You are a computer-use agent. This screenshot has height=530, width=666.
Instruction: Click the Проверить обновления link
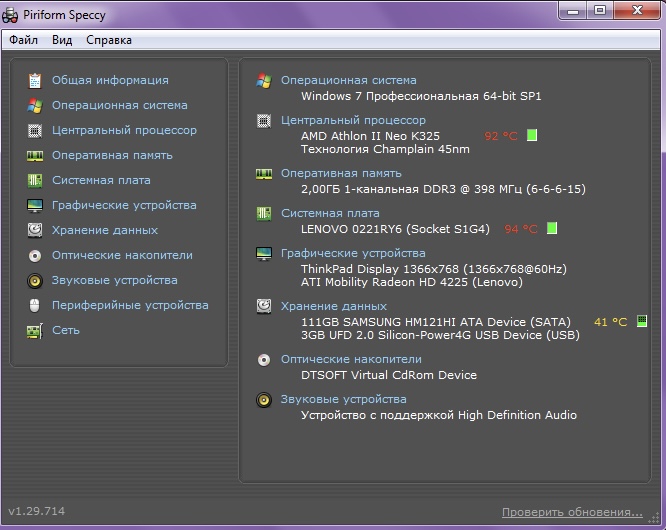coord(572,512)
